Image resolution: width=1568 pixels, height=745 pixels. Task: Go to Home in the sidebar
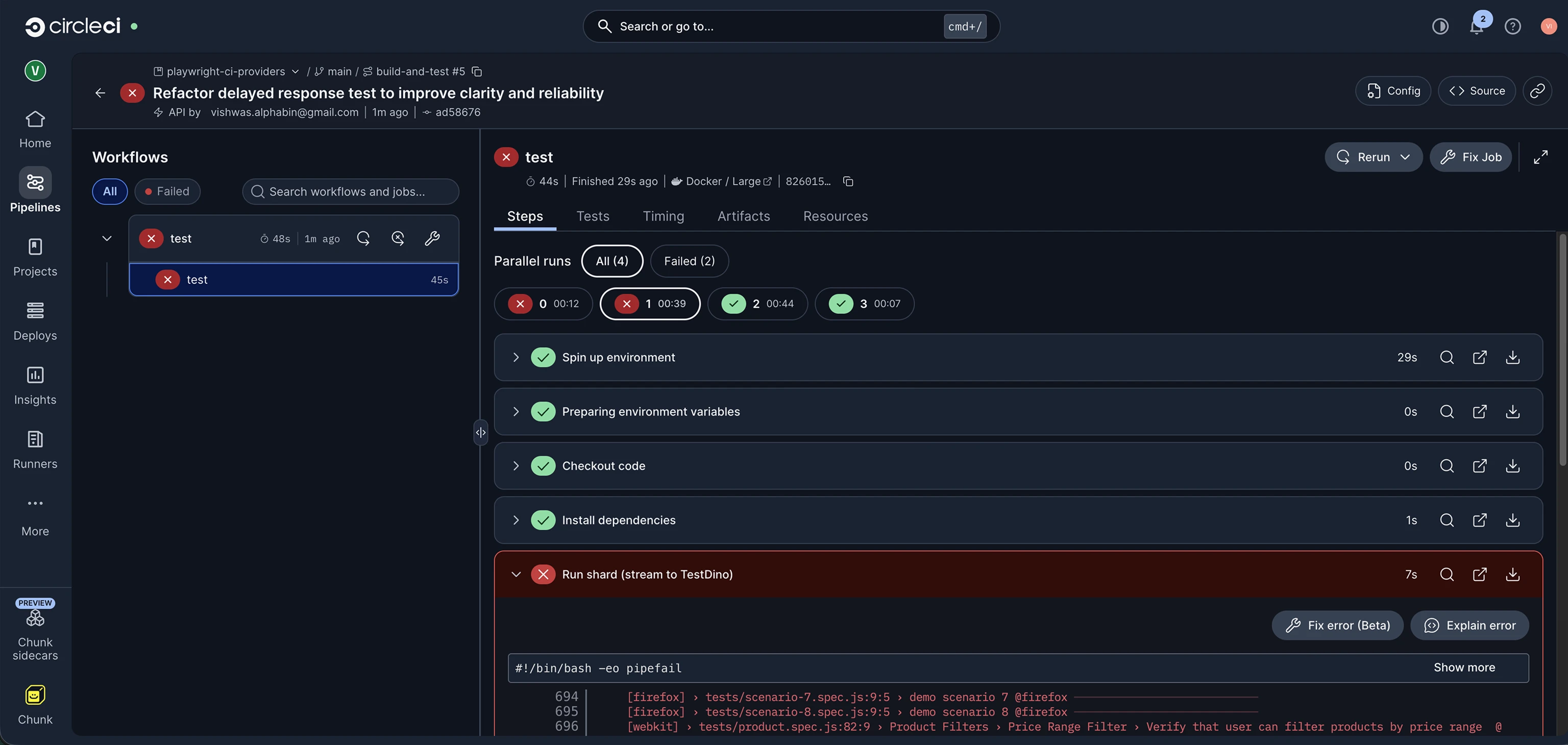click(35, 130)
